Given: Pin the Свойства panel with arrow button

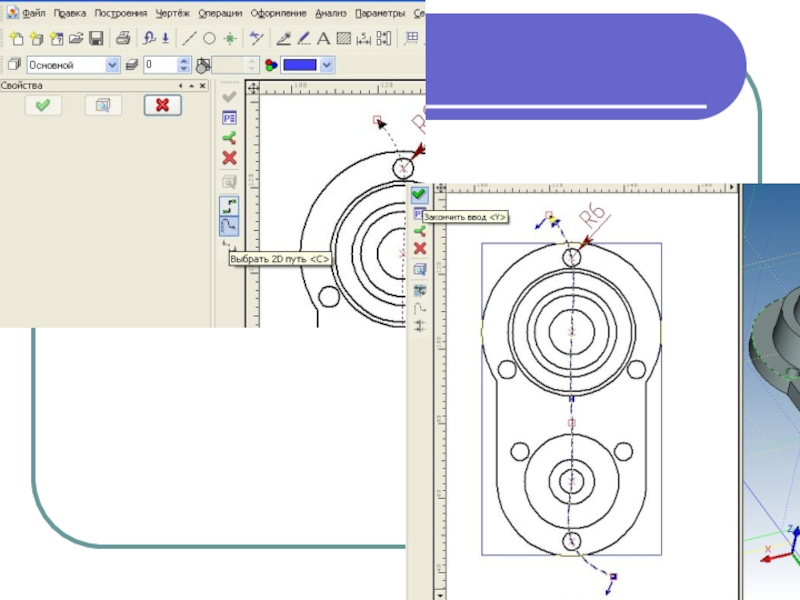Looking at the screenshot, I should pyautogui.click(x=182, y=87).
